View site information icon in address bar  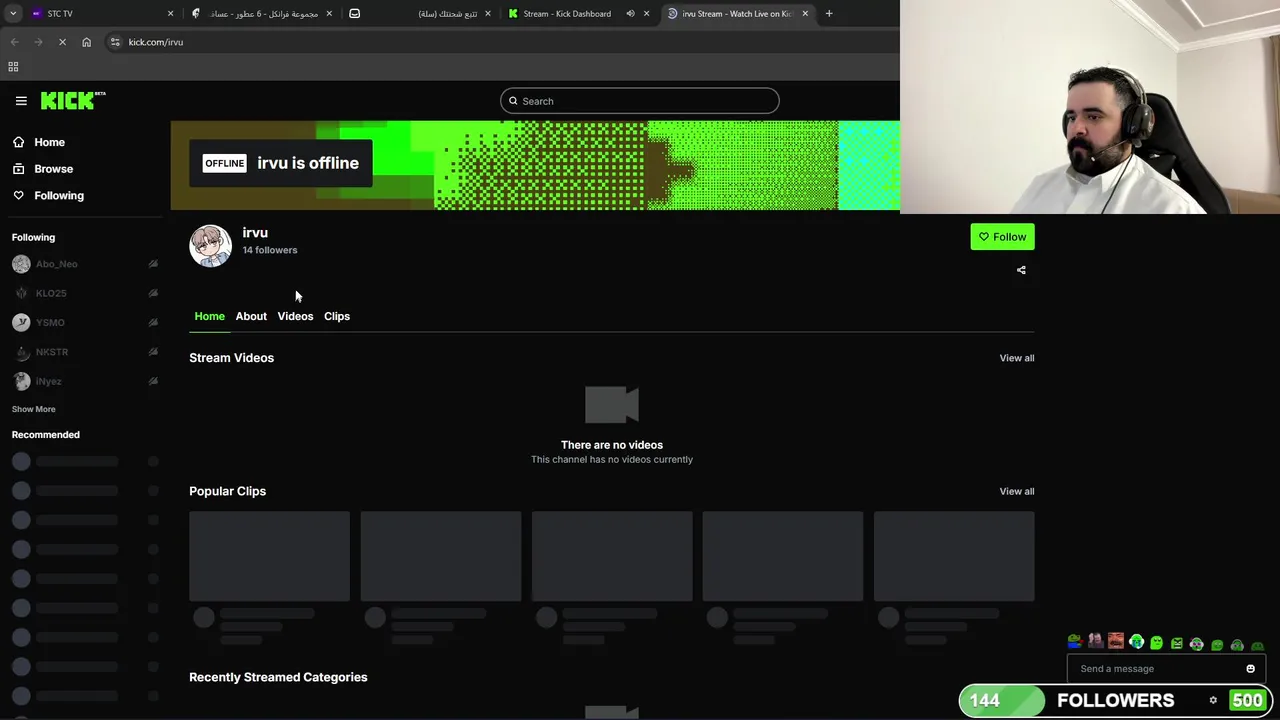coord(115,42)
